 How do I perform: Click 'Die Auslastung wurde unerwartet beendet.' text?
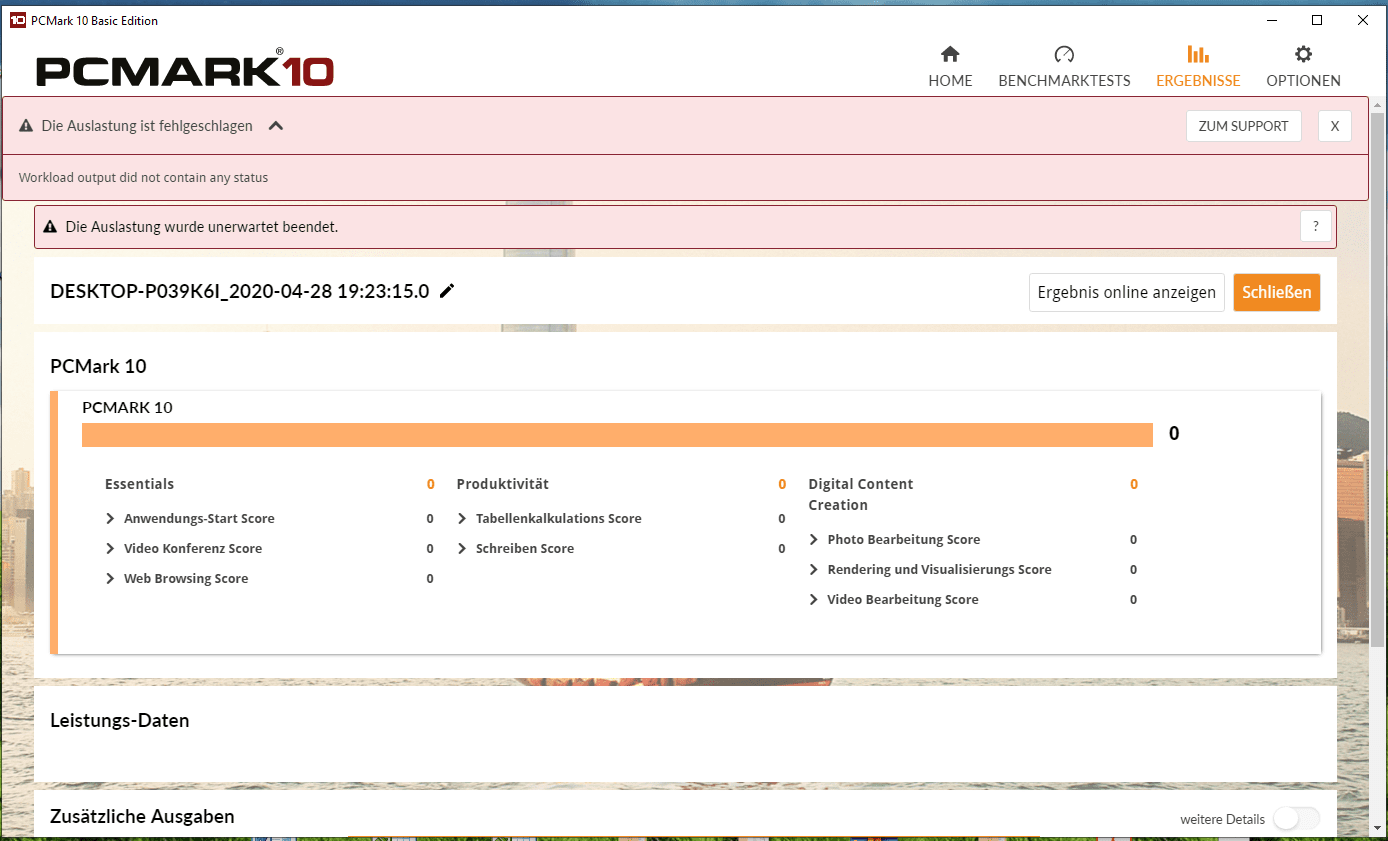point(202,227)
